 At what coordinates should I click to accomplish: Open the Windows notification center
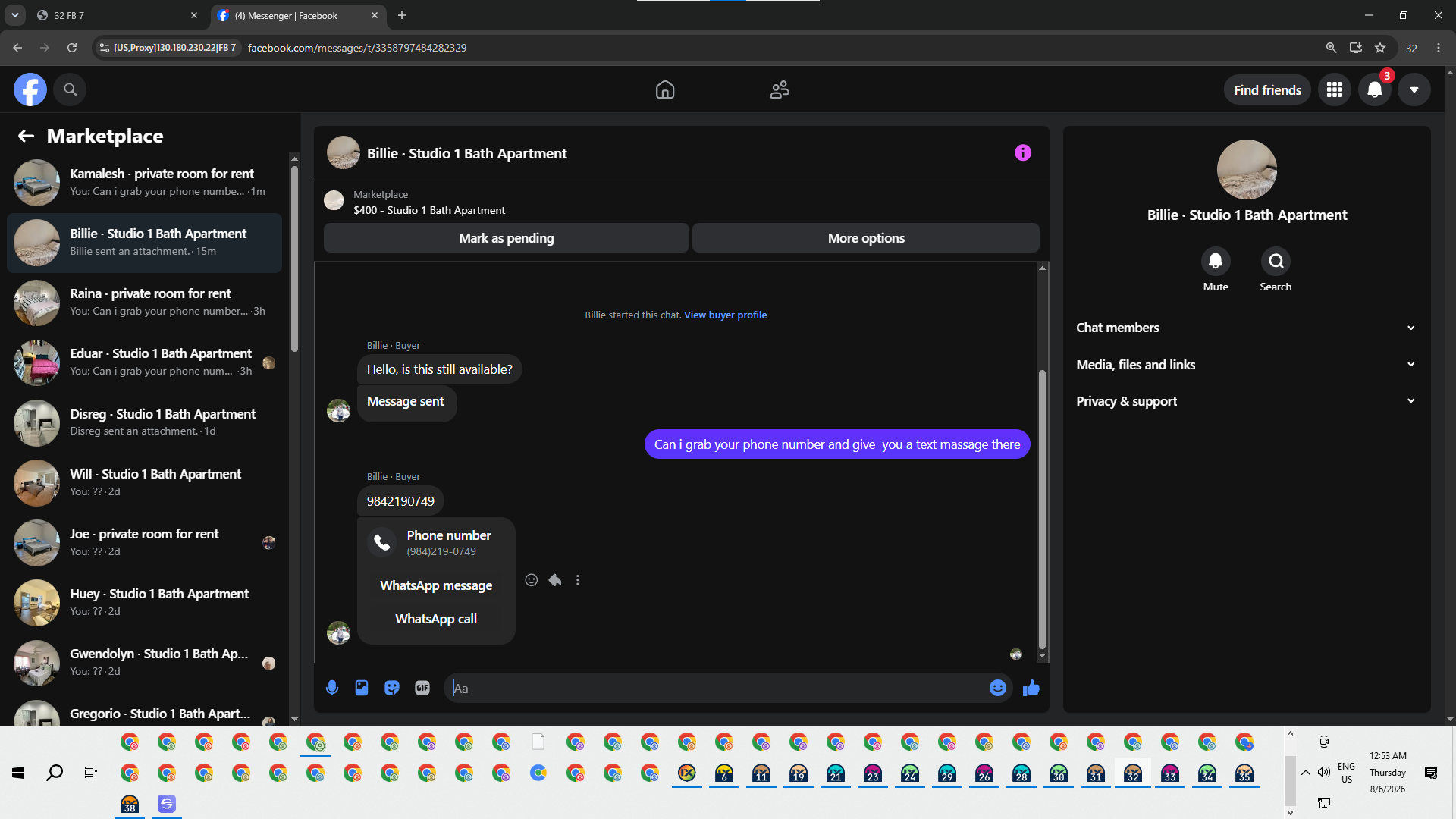(1431, 773)
